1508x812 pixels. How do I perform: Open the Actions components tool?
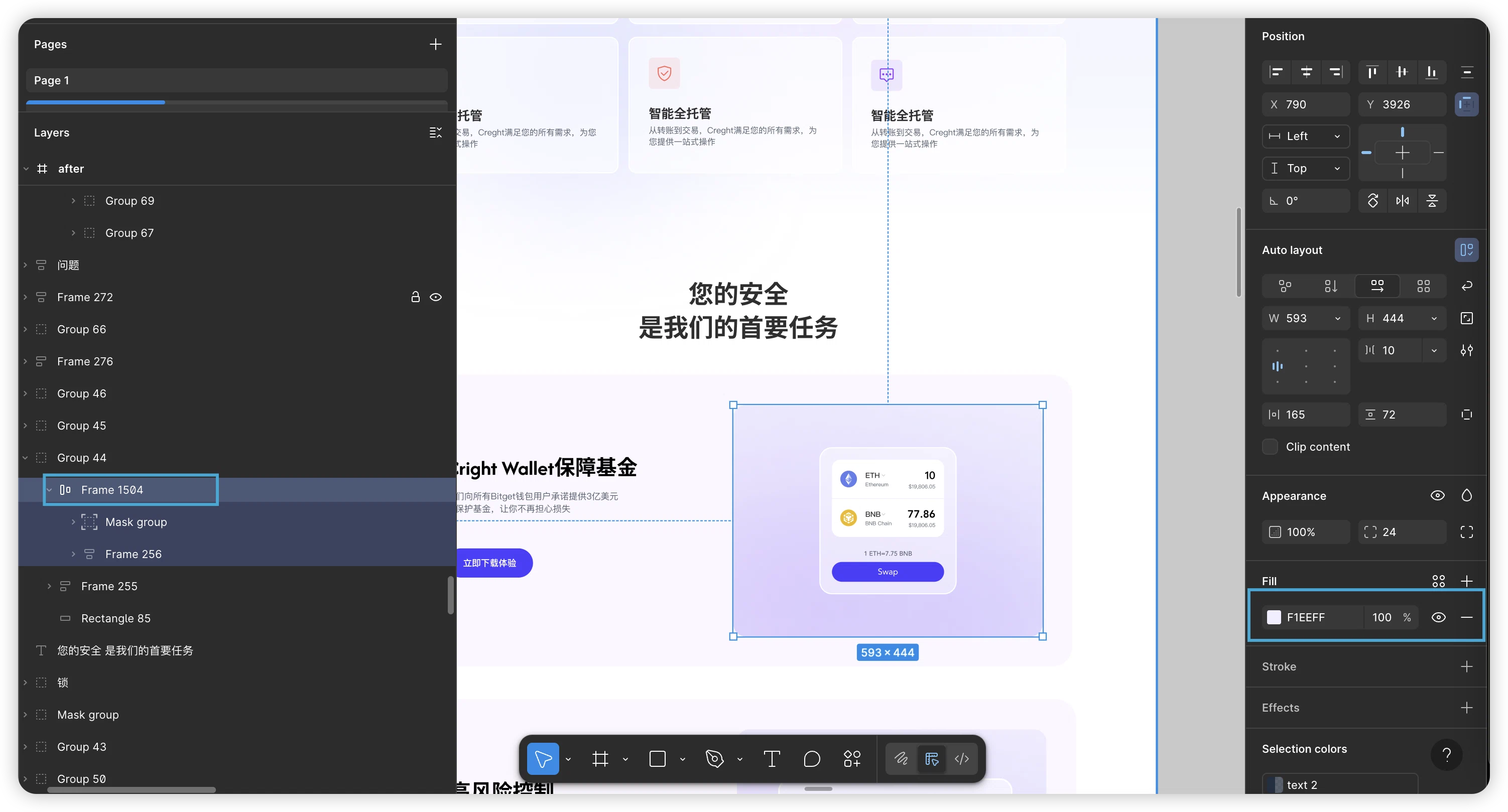coord(852,759)
